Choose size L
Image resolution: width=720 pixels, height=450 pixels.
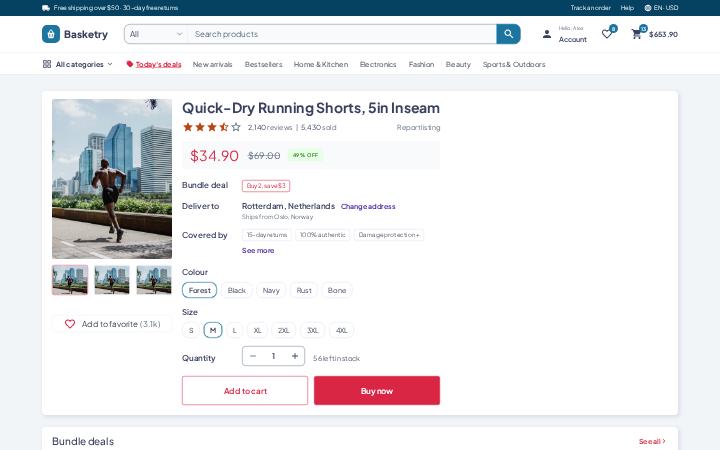[235, 330]
